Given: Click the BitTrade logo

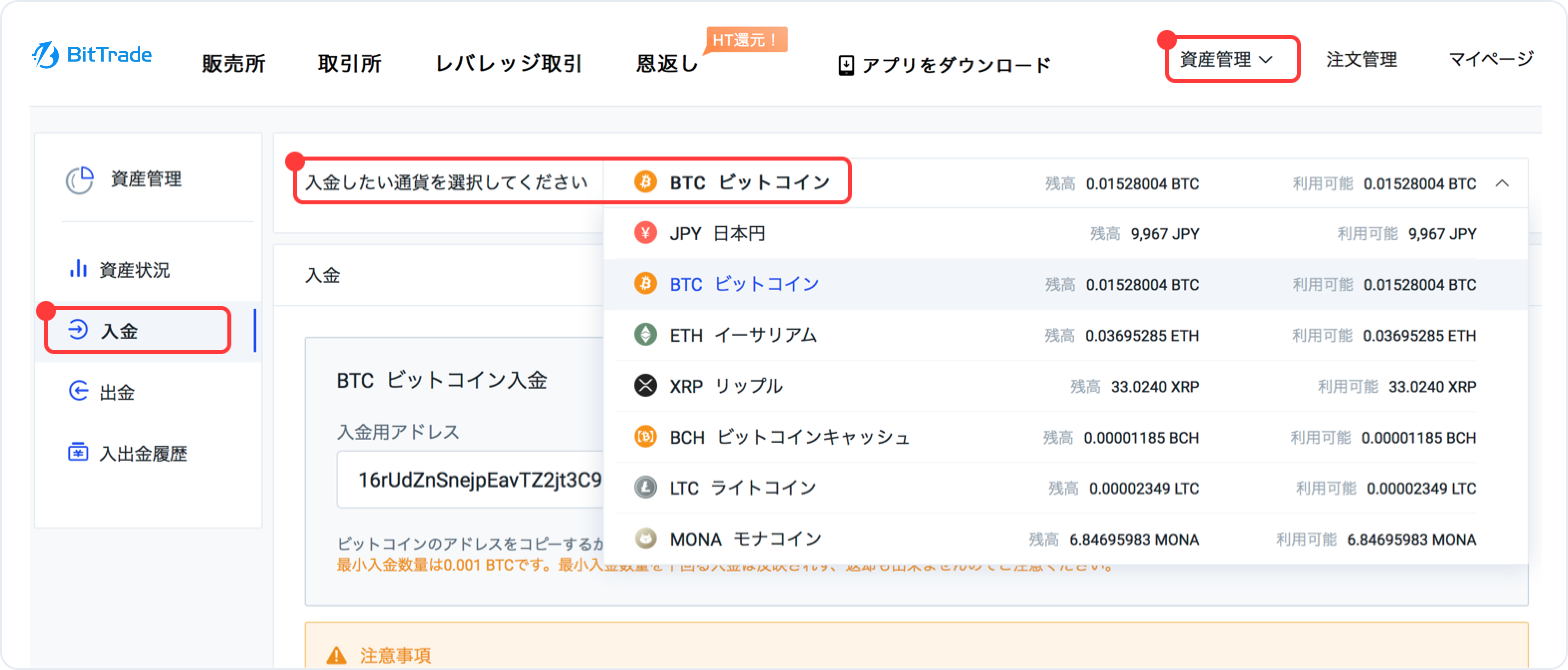Looking at the screenshot, I should coord(92,56).
